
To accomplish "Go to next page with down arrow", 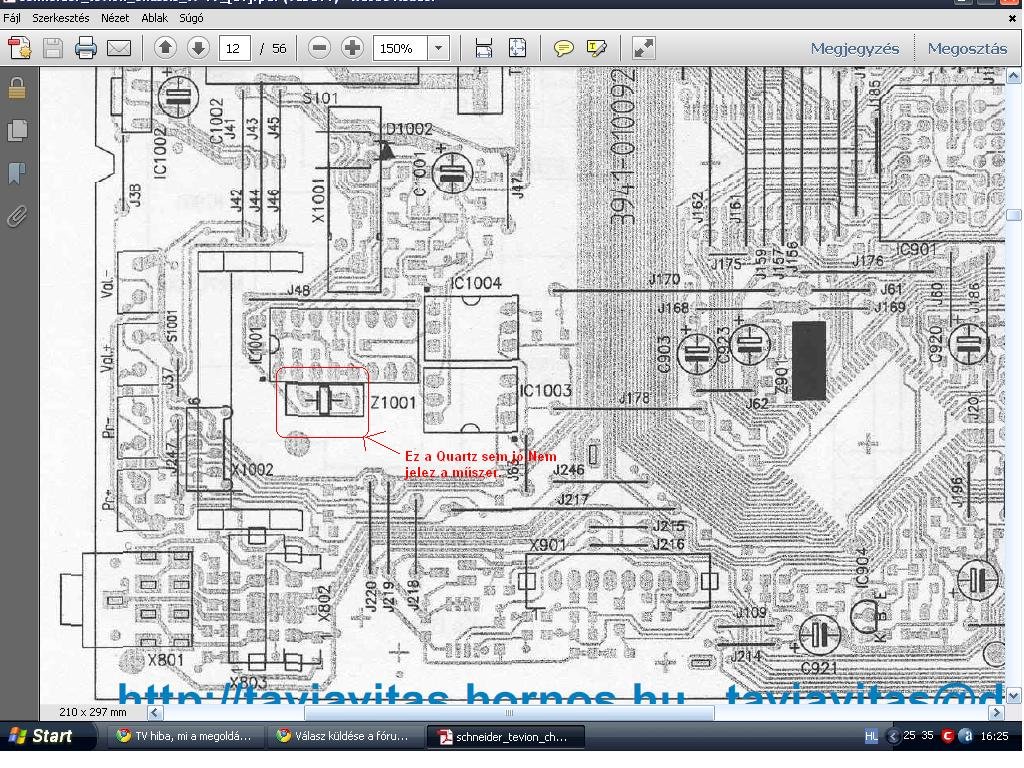I will click(199, 48).
